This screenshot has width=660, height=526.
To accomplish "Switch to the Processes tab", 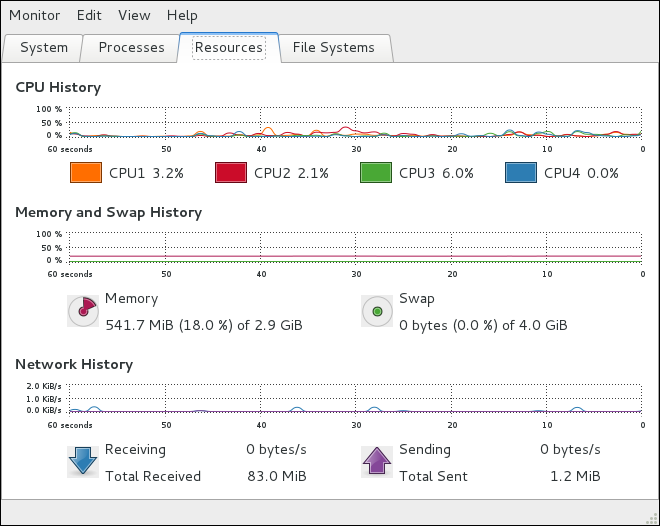I will [130, 47].
